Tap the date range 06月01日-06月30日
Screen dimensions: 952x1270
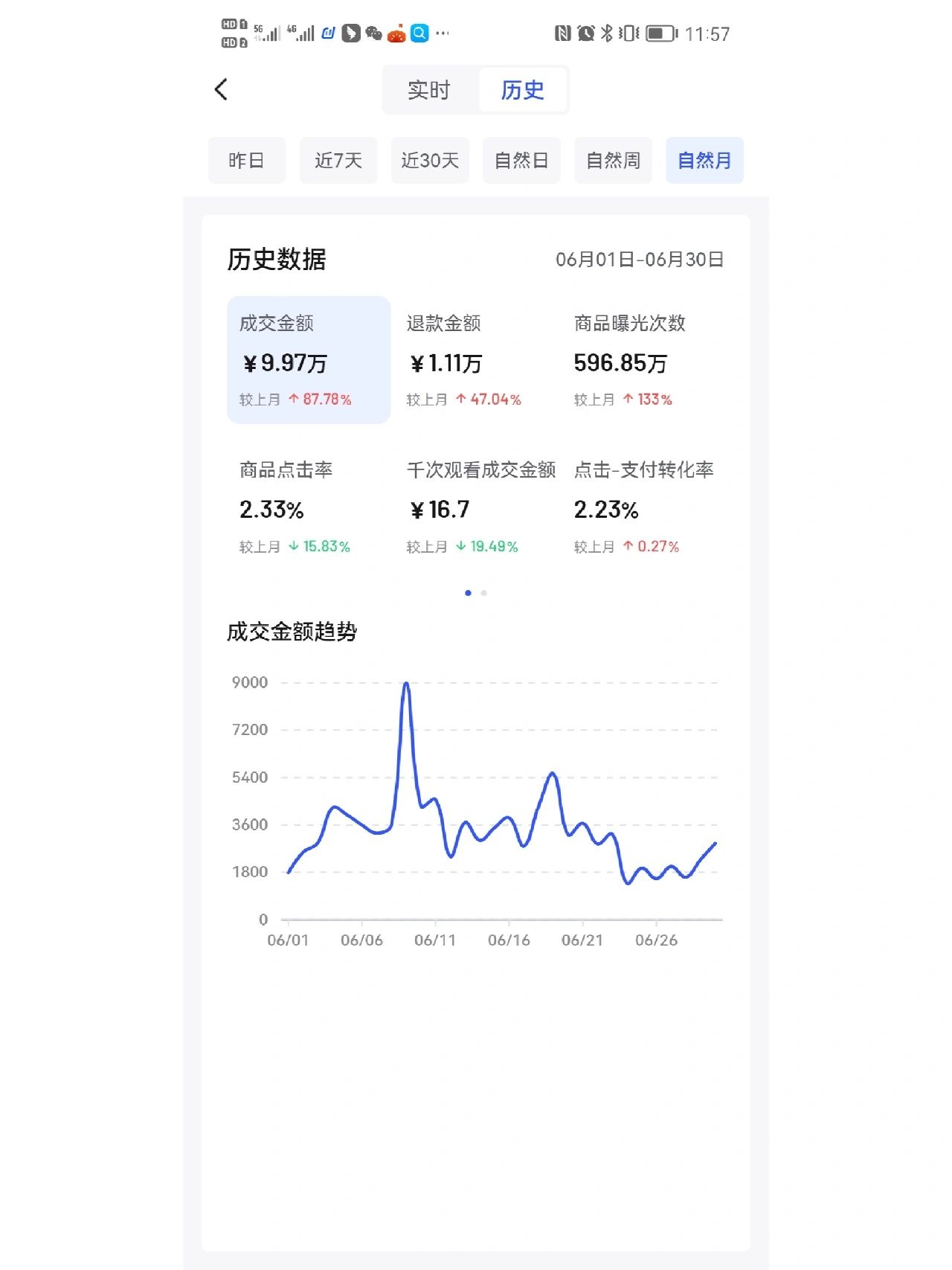[x=640, y=260]
